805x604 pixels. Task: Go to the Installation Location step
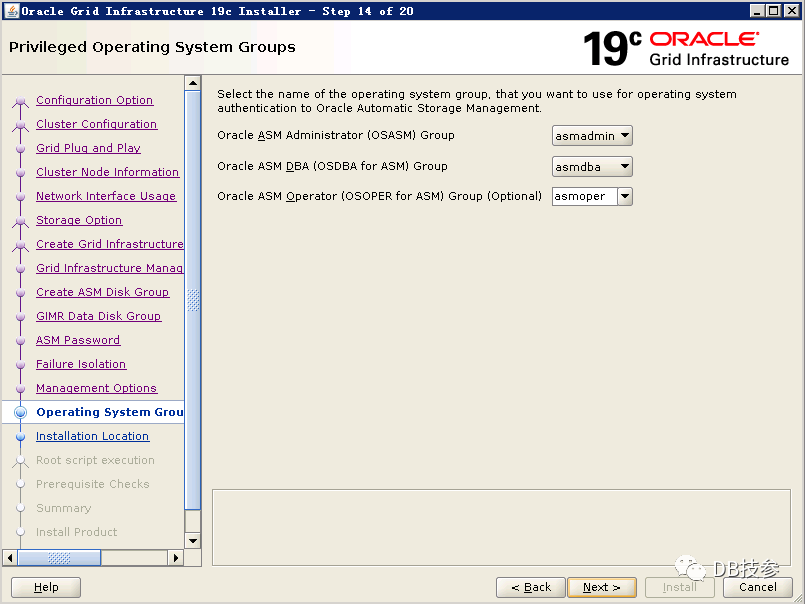click(x=92, y=436)
